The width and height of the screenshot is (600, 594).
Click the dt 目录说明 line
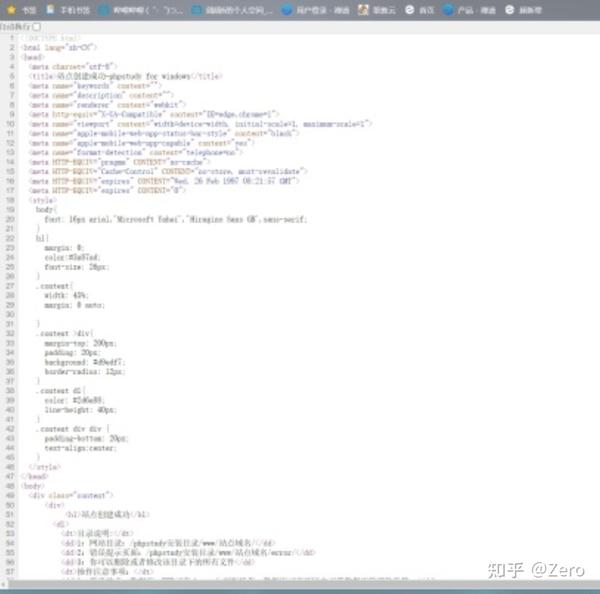pos(97,533)
